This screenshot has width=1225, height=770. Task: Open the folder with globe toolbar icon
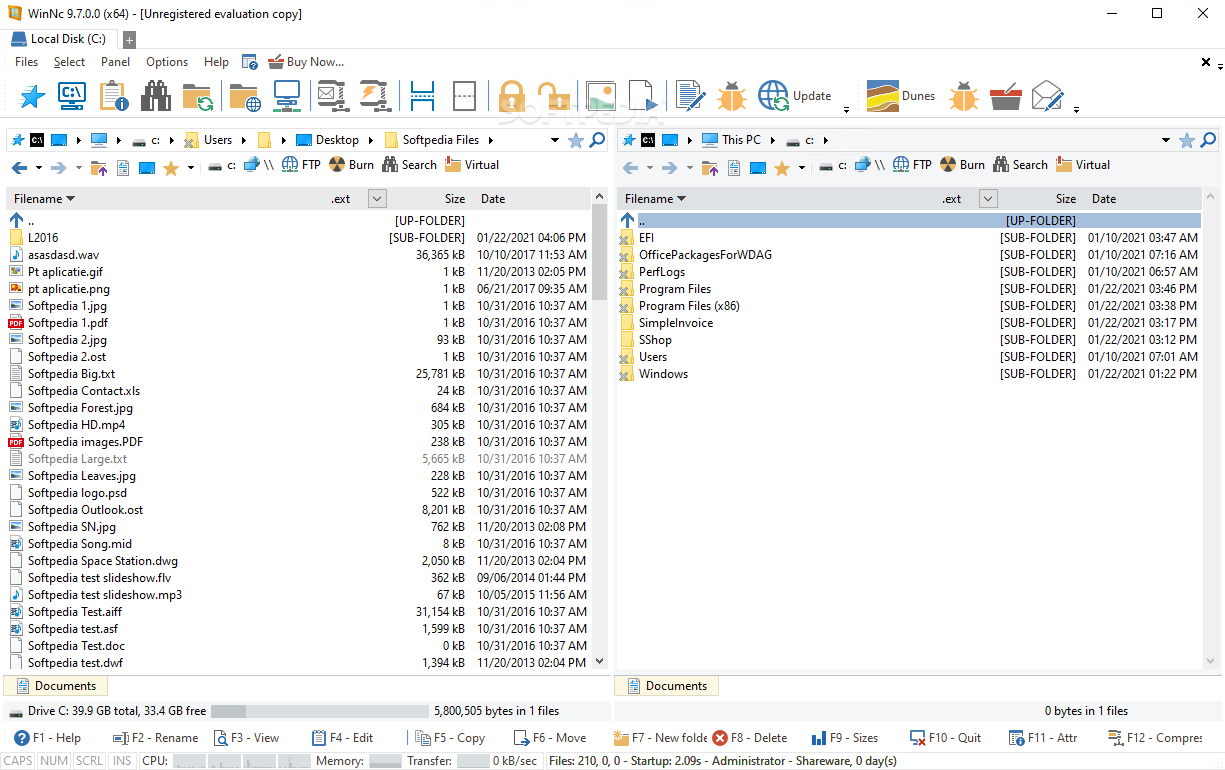(245, 96)
